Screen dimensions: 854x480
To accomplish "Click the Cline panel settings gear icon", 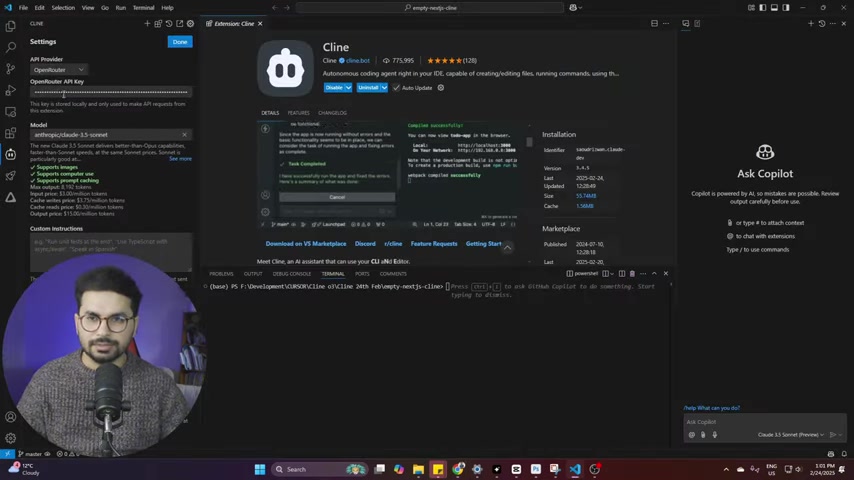I will tap(190, 23).
